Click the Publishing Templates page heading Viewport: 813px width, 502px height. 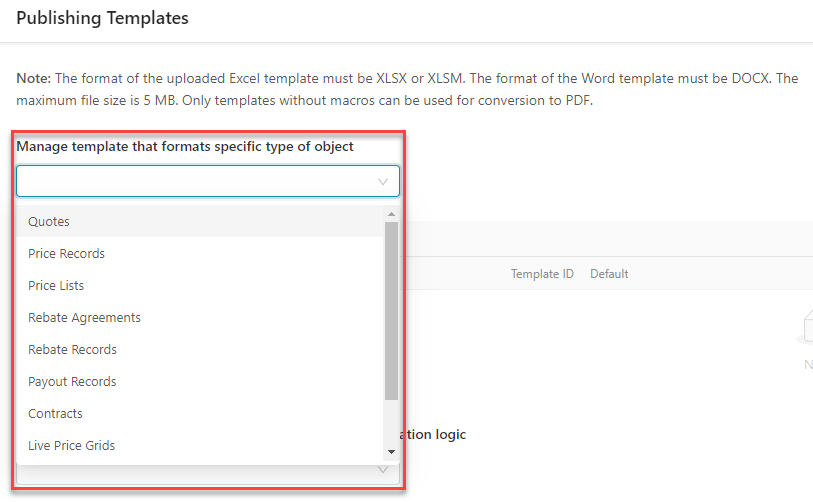click(x=102, y=18)
